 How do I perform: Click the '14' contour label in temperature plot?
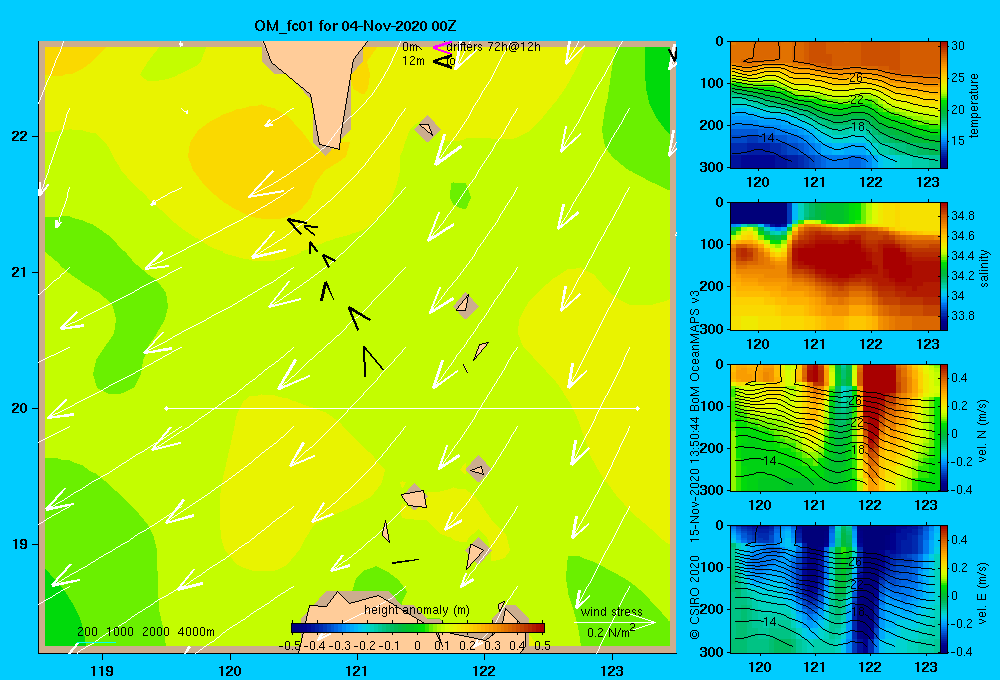767,137
